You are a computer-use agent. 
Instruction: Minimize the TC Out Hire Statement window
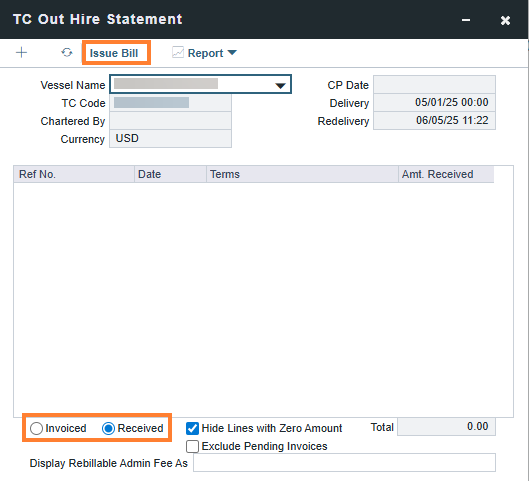(466, 20)
